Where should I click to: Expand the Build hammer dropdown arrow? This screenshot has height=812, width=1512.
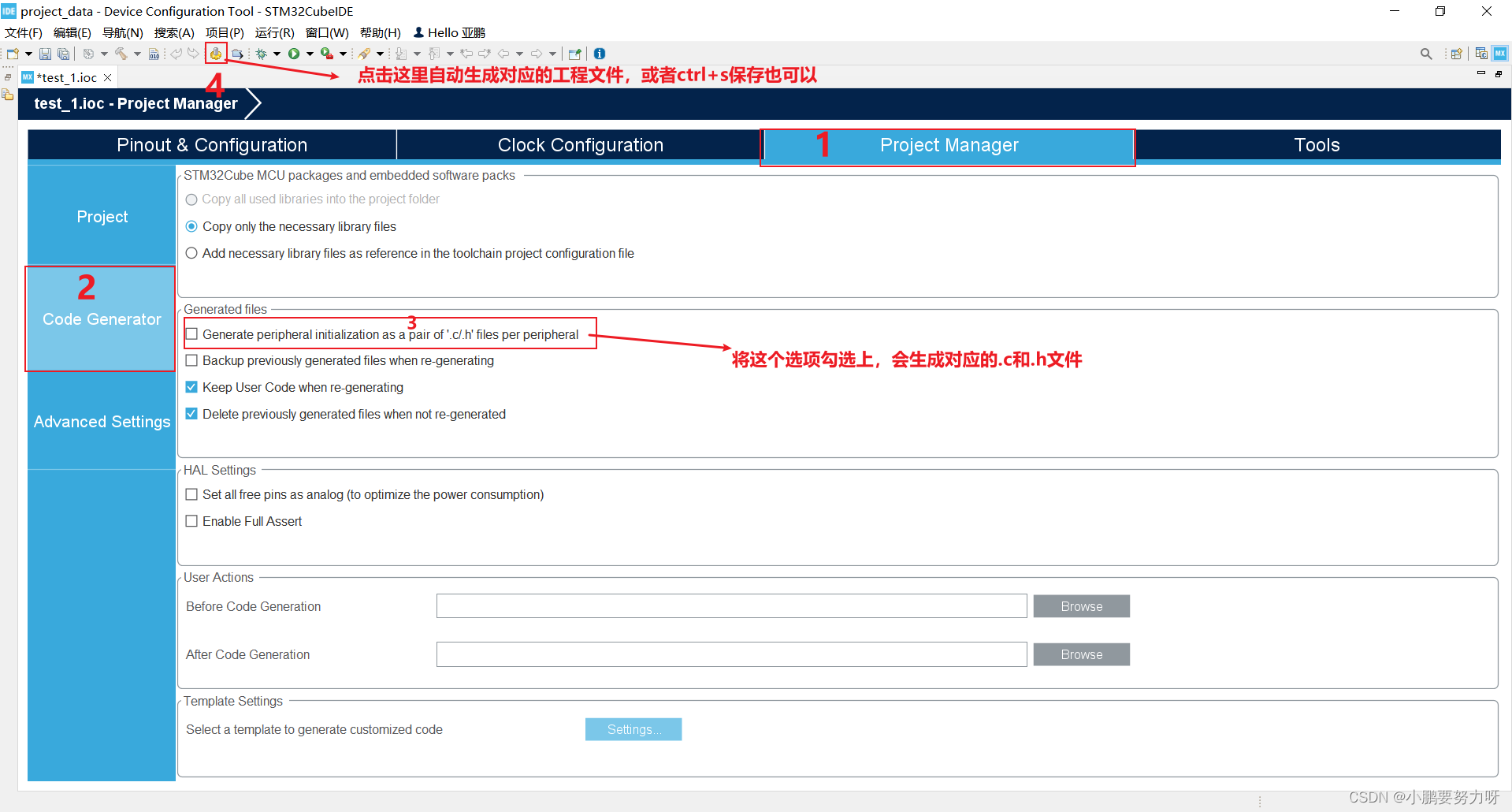tap(137, 54)
